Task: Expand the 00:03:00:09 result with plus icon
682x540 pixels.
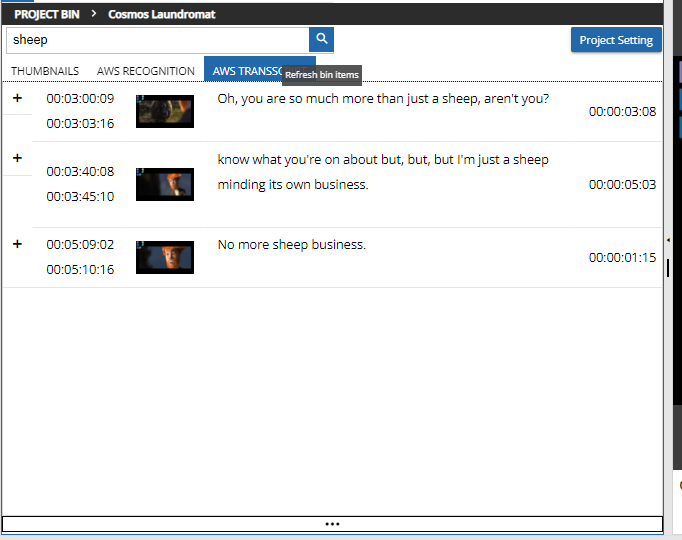Action: [17, 98]
